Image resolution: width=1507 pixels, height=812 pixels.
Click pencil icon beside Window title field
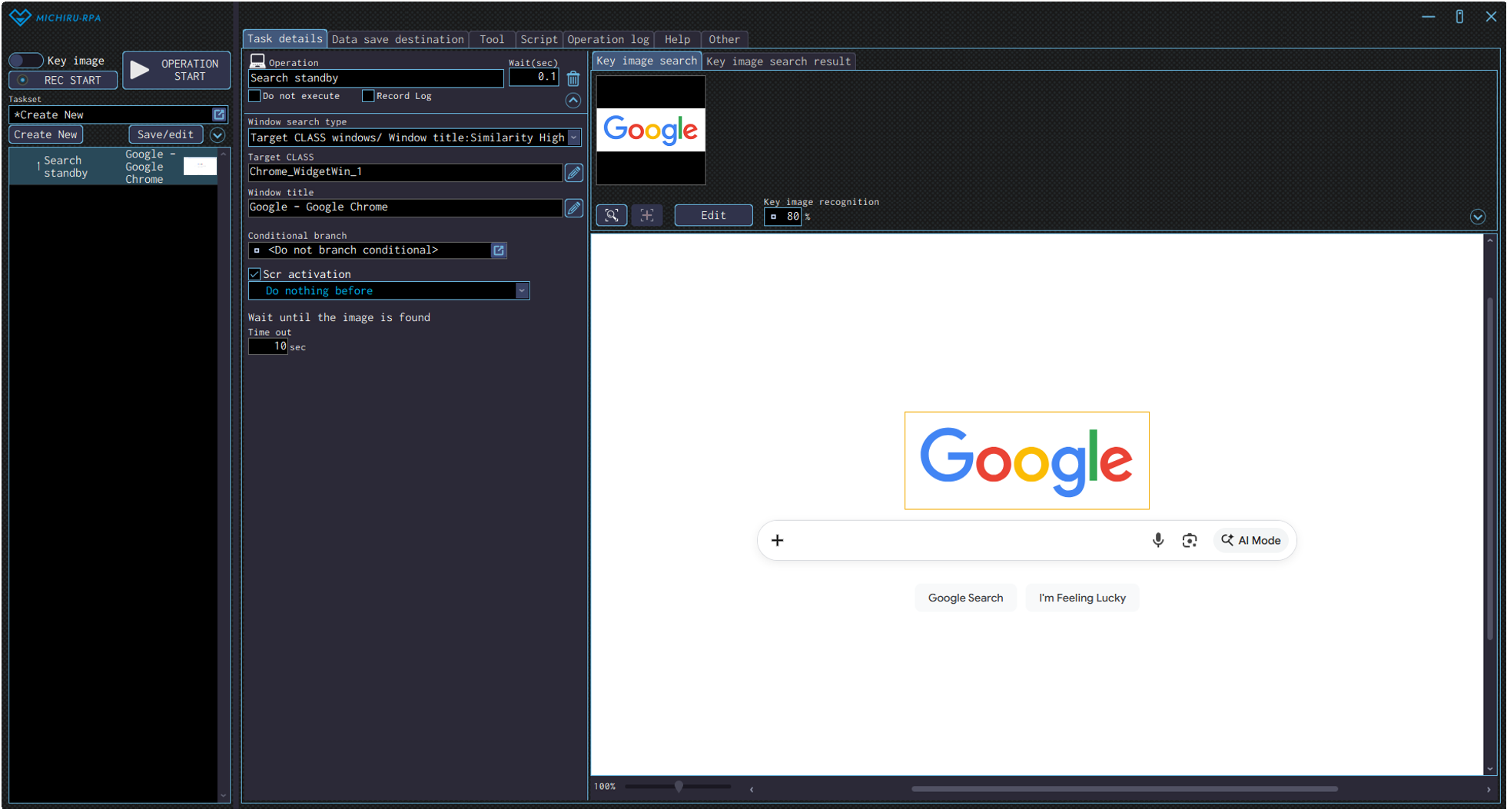pyautogui.click(x=573, y=208)
